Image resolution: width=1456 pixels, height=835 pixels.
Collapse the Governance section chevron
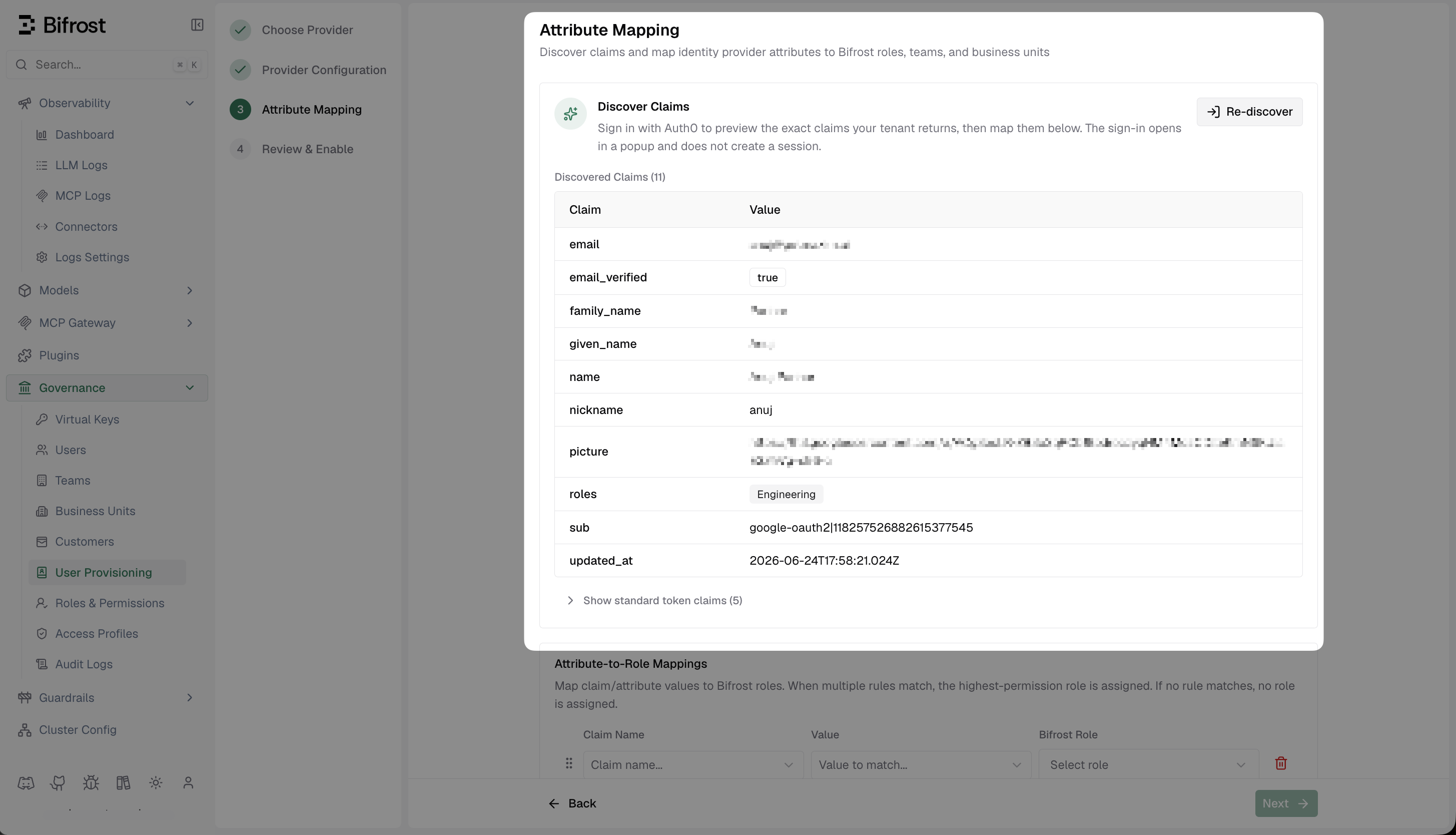[x=190, y=387]
